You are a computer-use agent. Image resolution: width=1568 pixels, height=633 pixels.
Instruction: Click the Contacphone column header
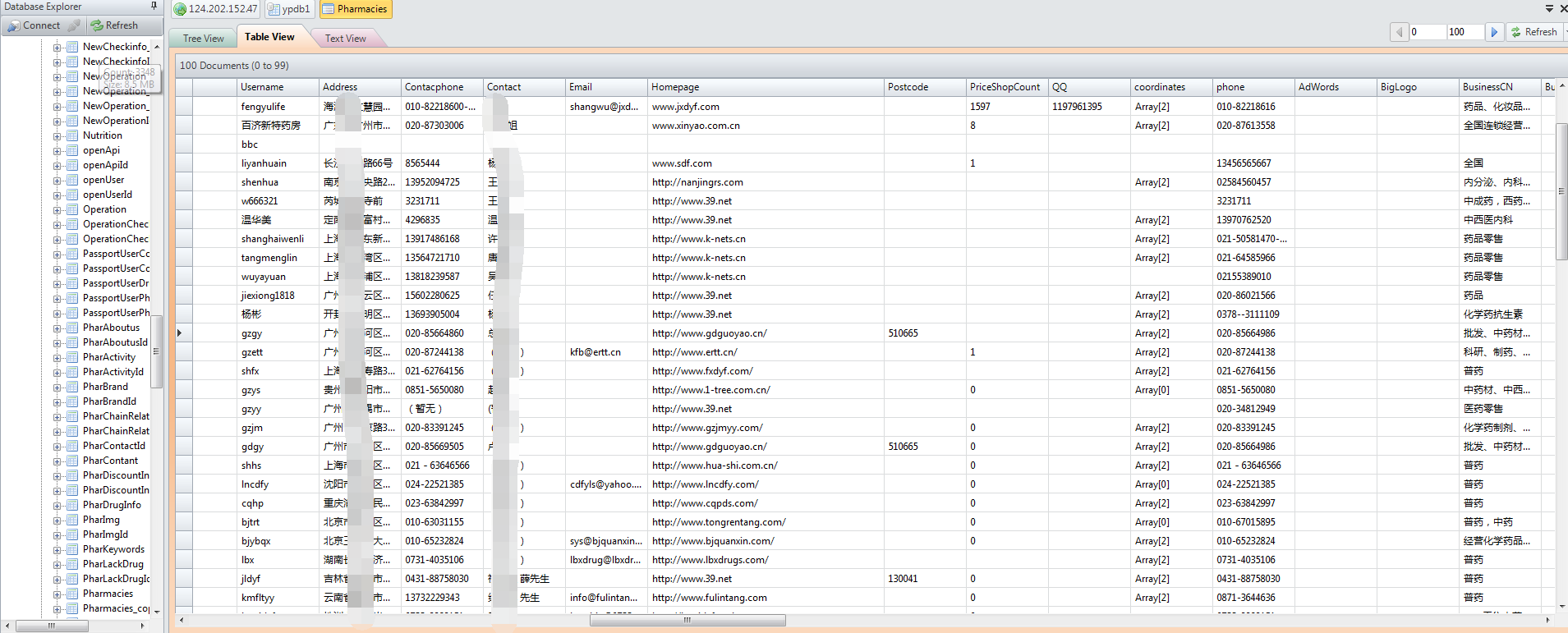(442, 87)
